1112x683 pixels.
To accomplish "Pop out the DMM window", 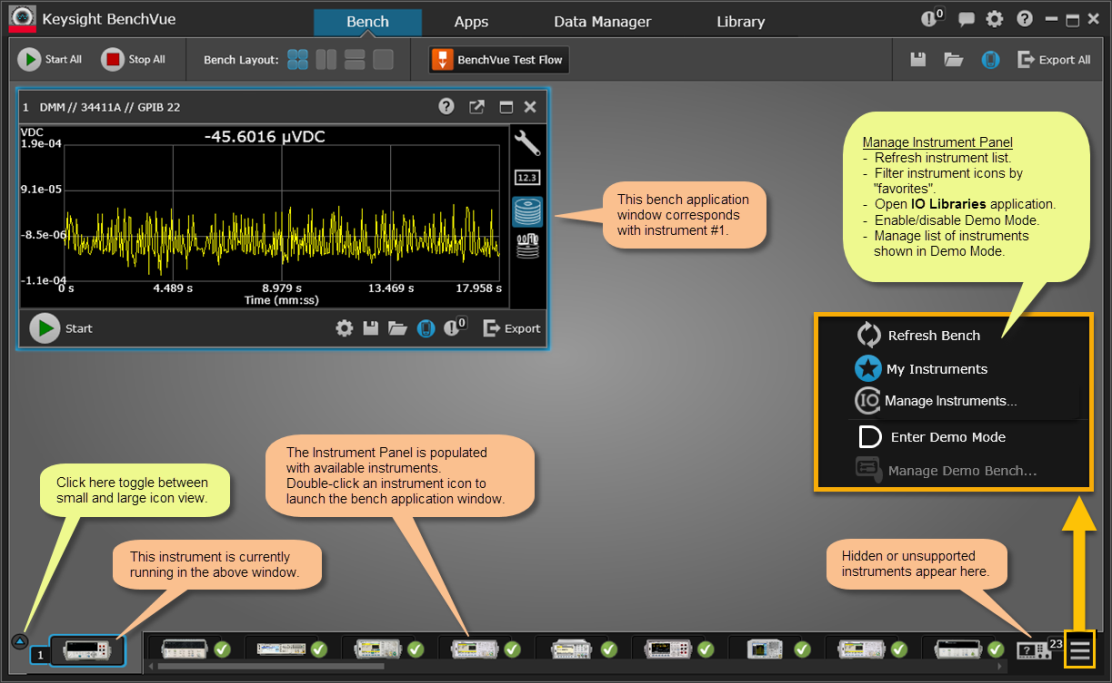I will point(477,107).
